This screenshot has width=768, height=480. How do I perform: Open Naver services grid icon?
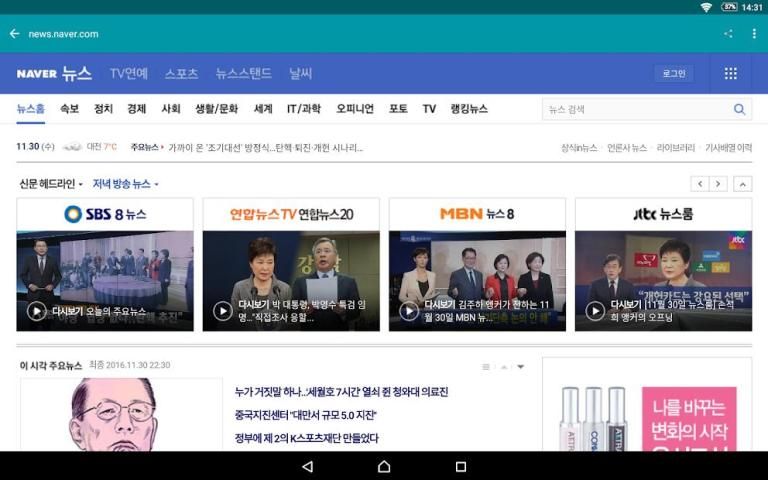coord(730,74)
